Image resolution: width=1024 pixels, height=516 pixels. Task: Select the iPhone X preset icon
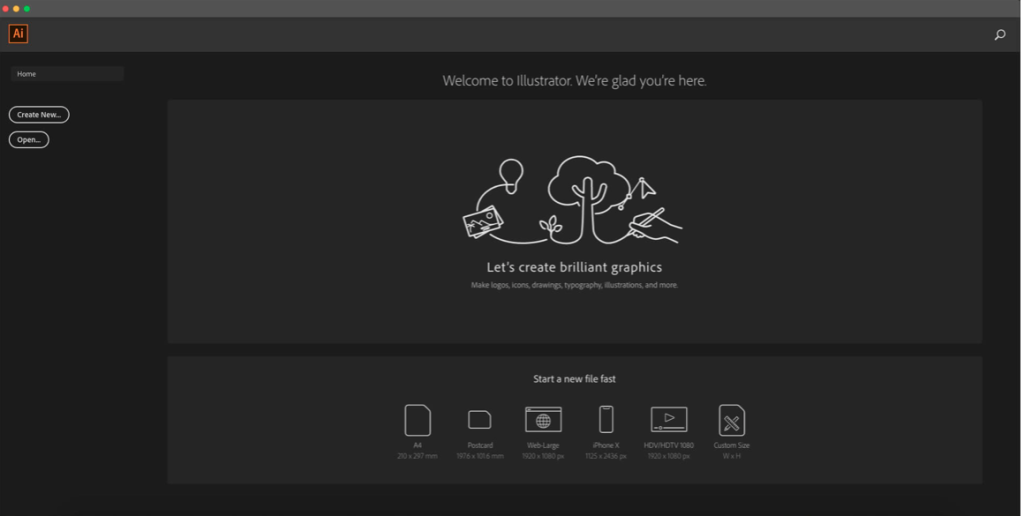pyautogui.click(x=606, y=419)
